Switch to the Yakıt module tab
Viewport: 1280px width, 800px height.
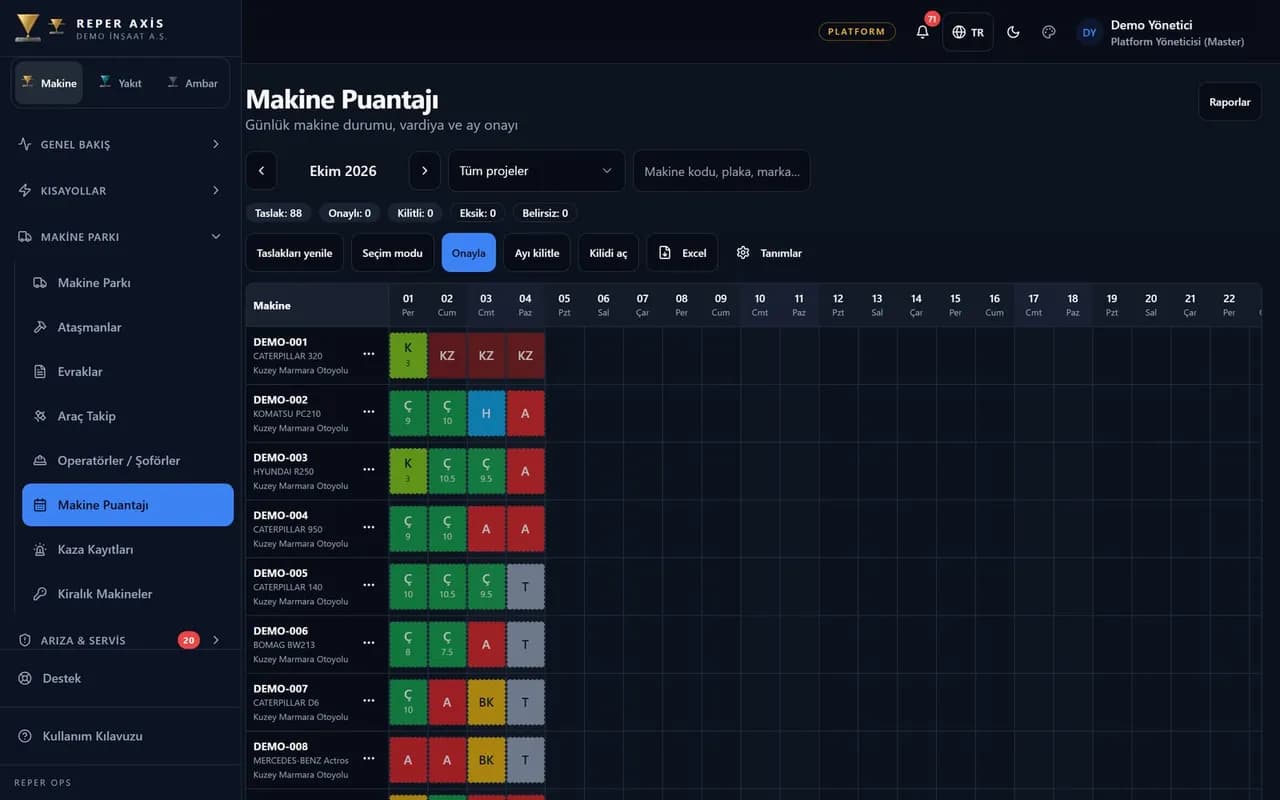[x=121, y=83]
